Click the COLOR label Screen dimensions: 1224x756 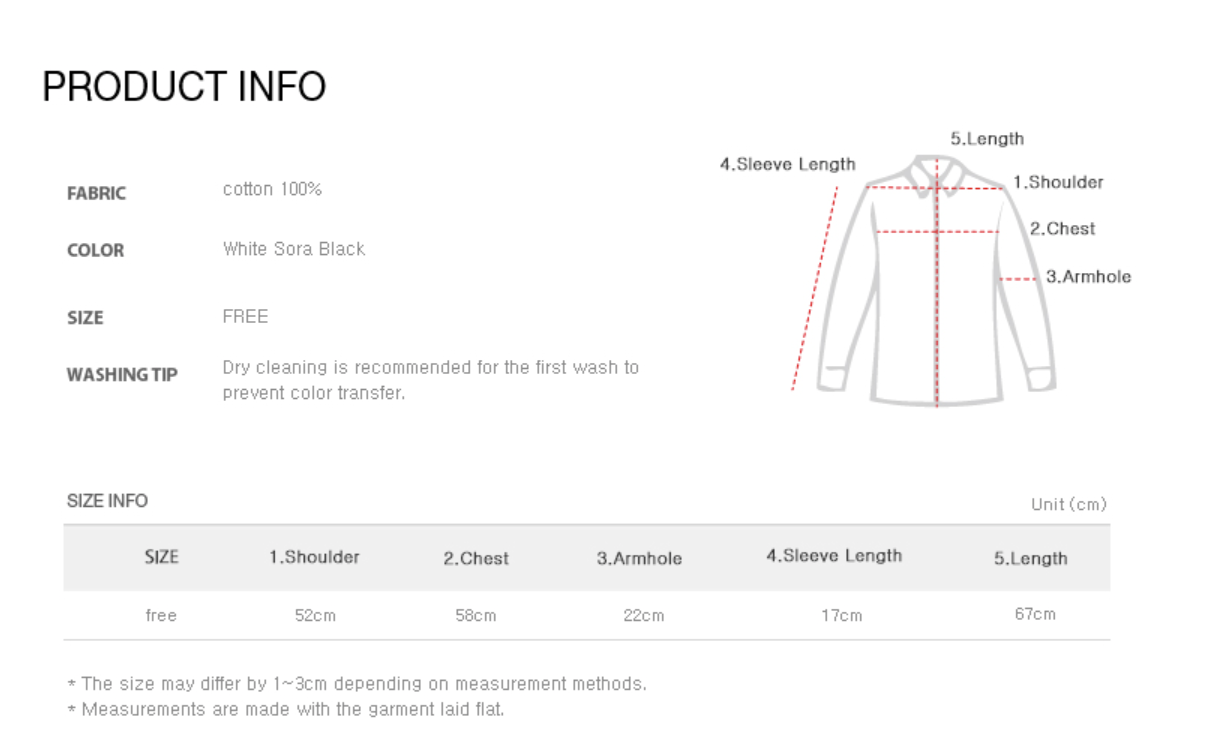coord(95,251)
